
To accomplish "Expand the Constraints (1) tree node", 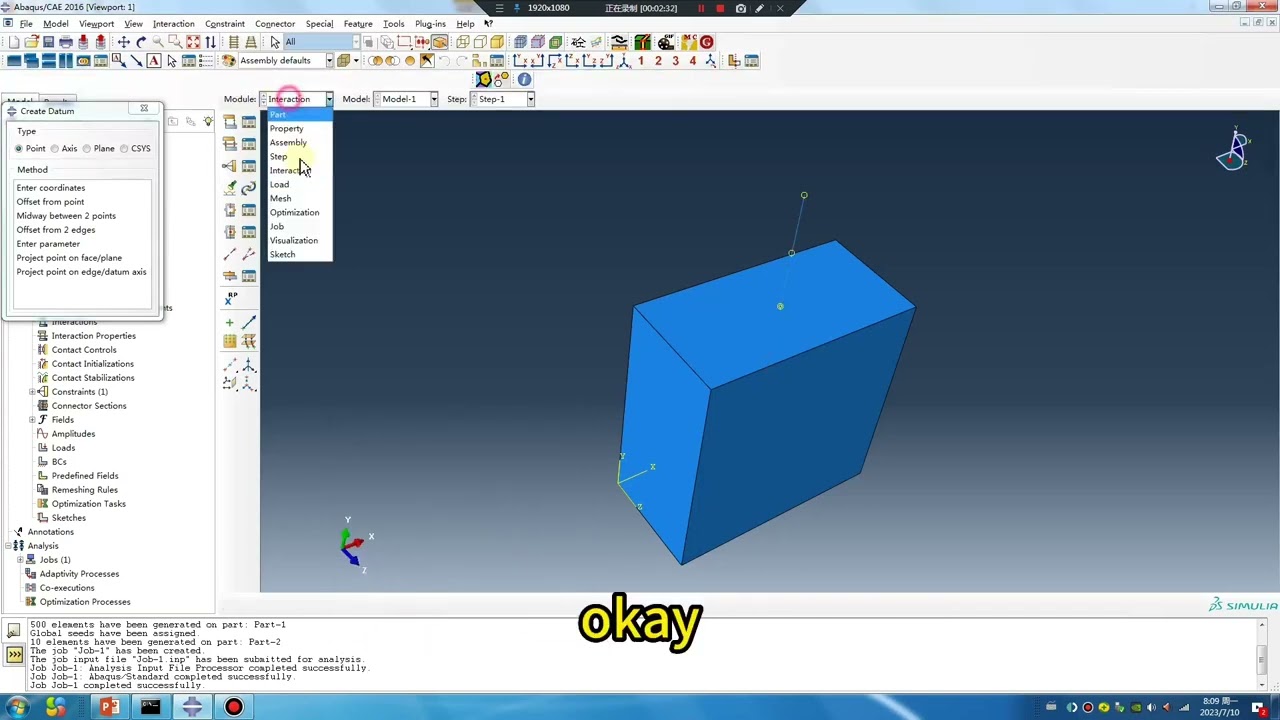I will [x=33, y=392].
